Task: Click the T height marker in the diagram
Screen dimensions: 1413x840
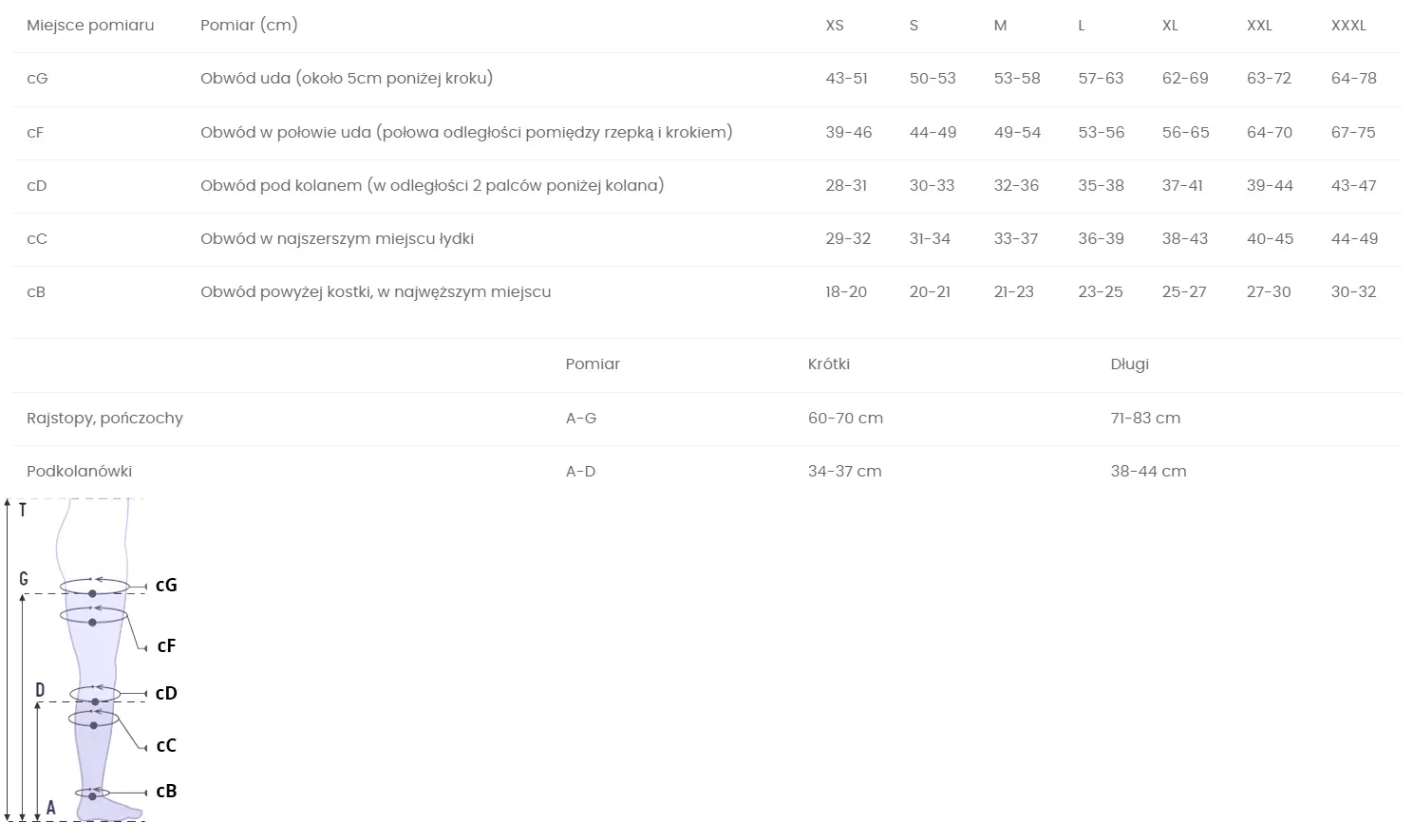Action: coord(23,511)
